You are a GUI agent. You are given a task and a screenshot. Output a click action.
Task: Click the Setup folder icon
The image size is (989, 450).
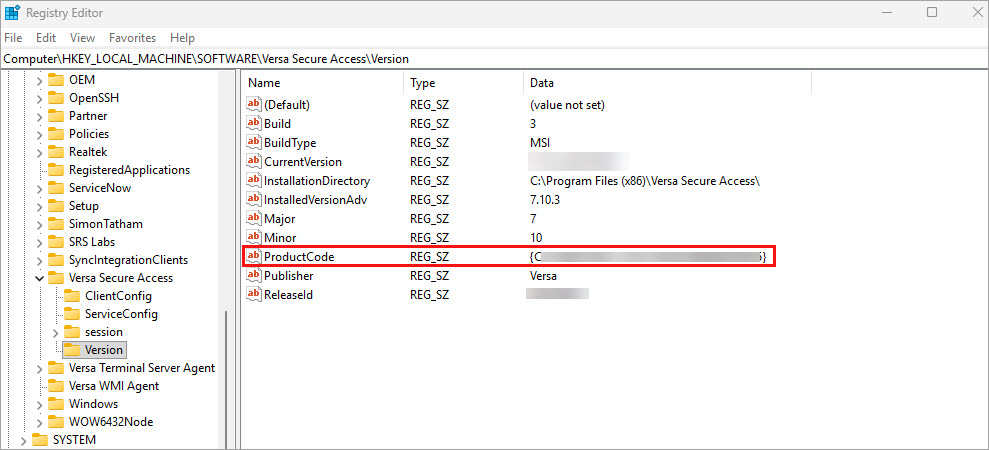(x=57, y=206)
